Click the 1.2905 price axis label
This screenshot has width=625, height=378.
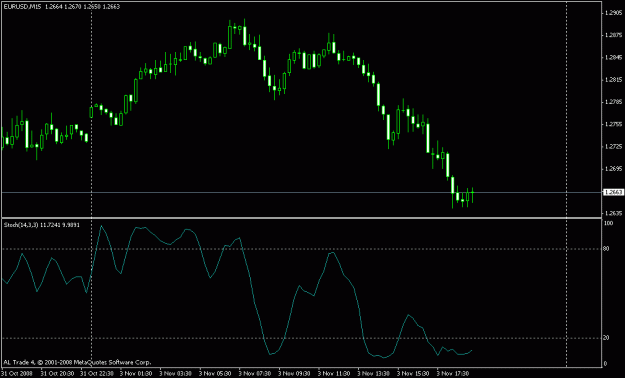(613, 13)
